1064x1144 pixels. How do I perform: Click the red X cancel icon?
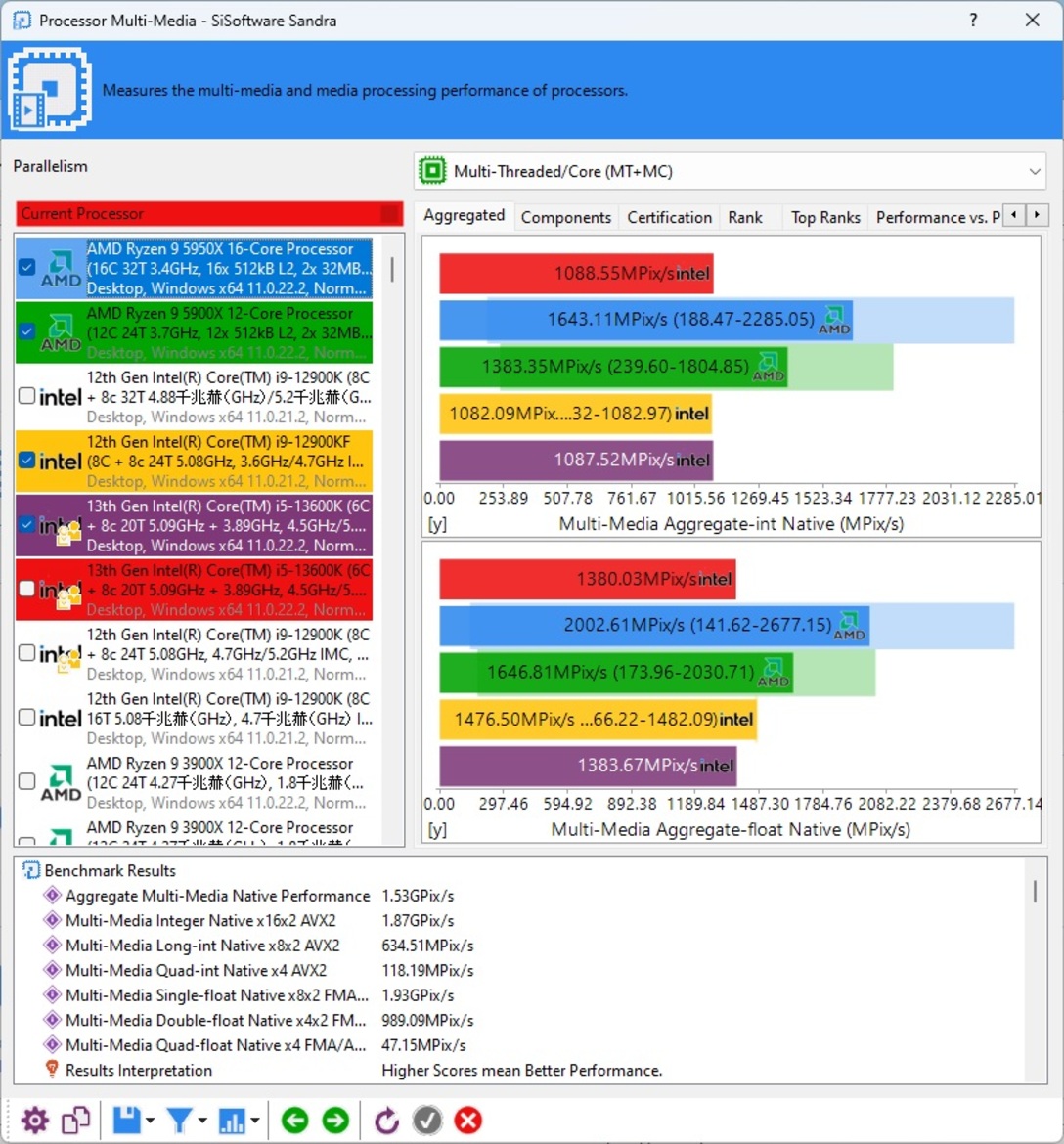468,1121
